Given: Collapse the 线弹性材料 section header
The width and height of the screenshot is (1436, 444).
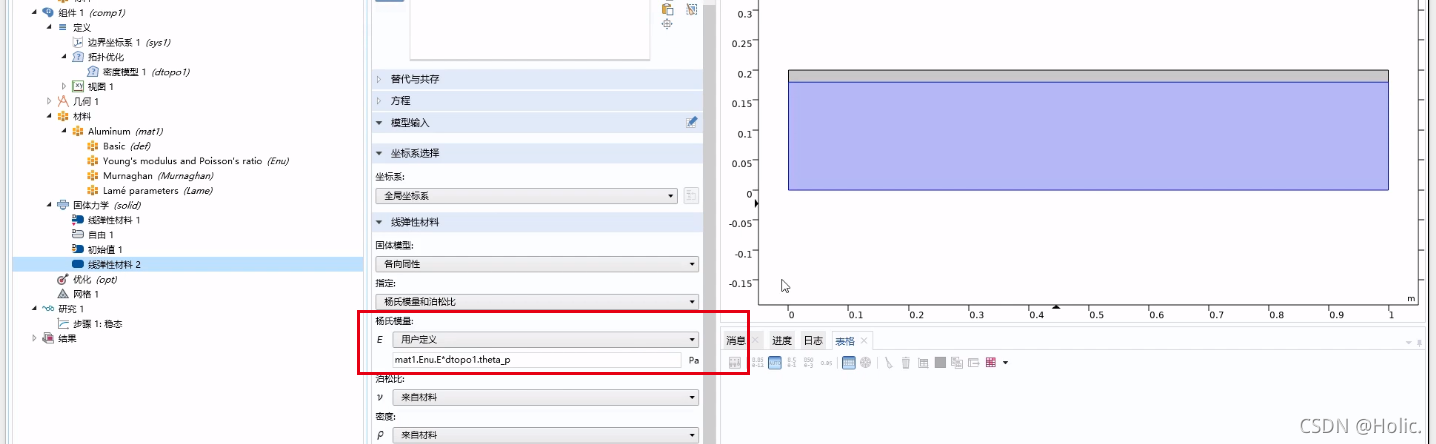Looking at the screenshot, I should (x=379, y=222).
